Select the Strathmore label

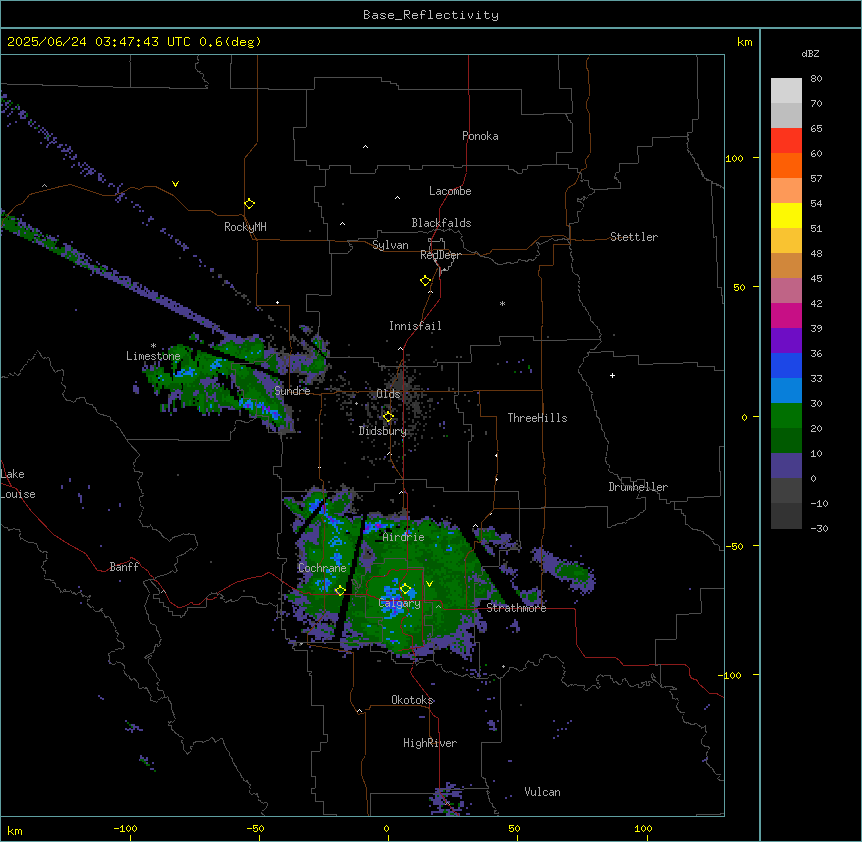point(516,608)
